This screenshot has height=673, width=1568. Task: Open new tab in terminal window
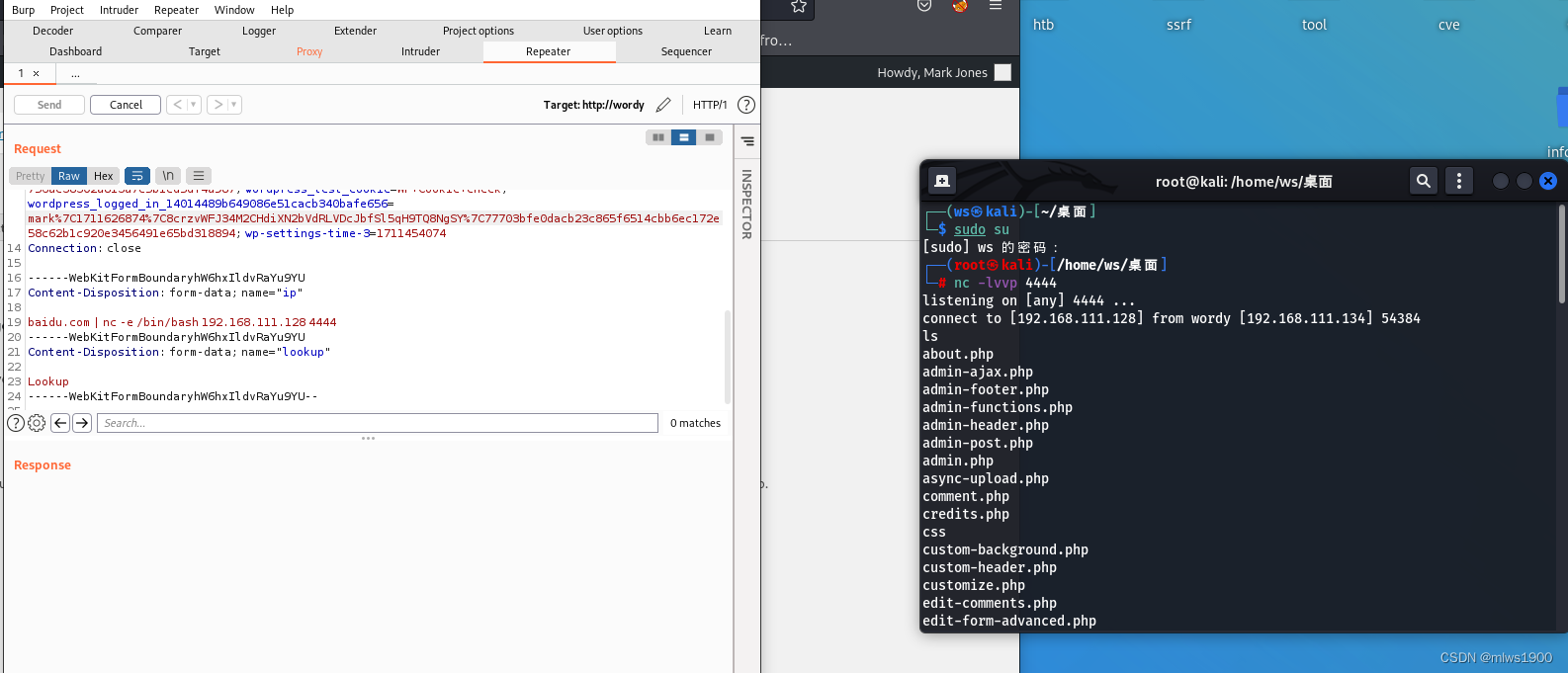coord(942,181)
